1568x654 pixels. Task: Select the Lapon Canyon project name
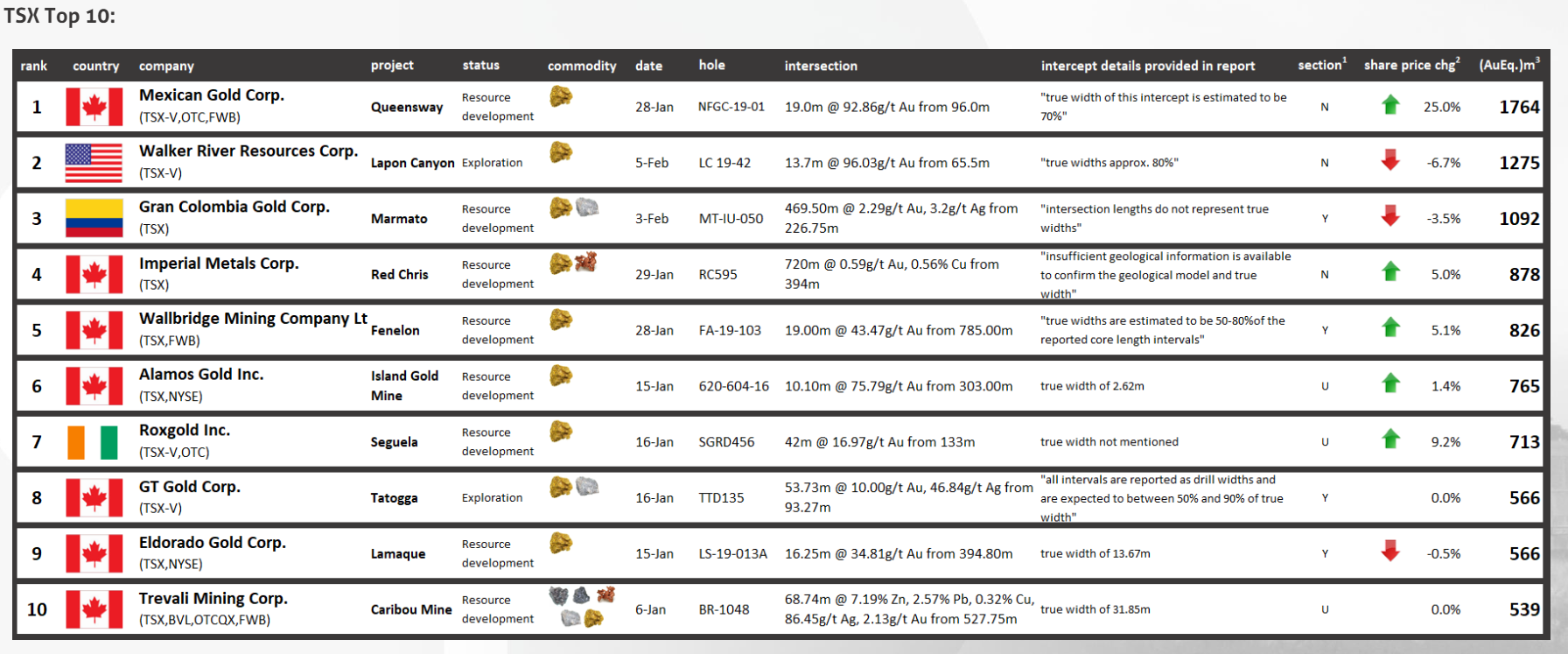point(412,163)
